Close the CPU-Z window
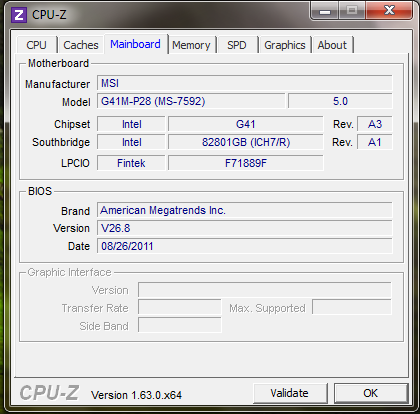This screenshot has width=420, height=414. (389, 11)
